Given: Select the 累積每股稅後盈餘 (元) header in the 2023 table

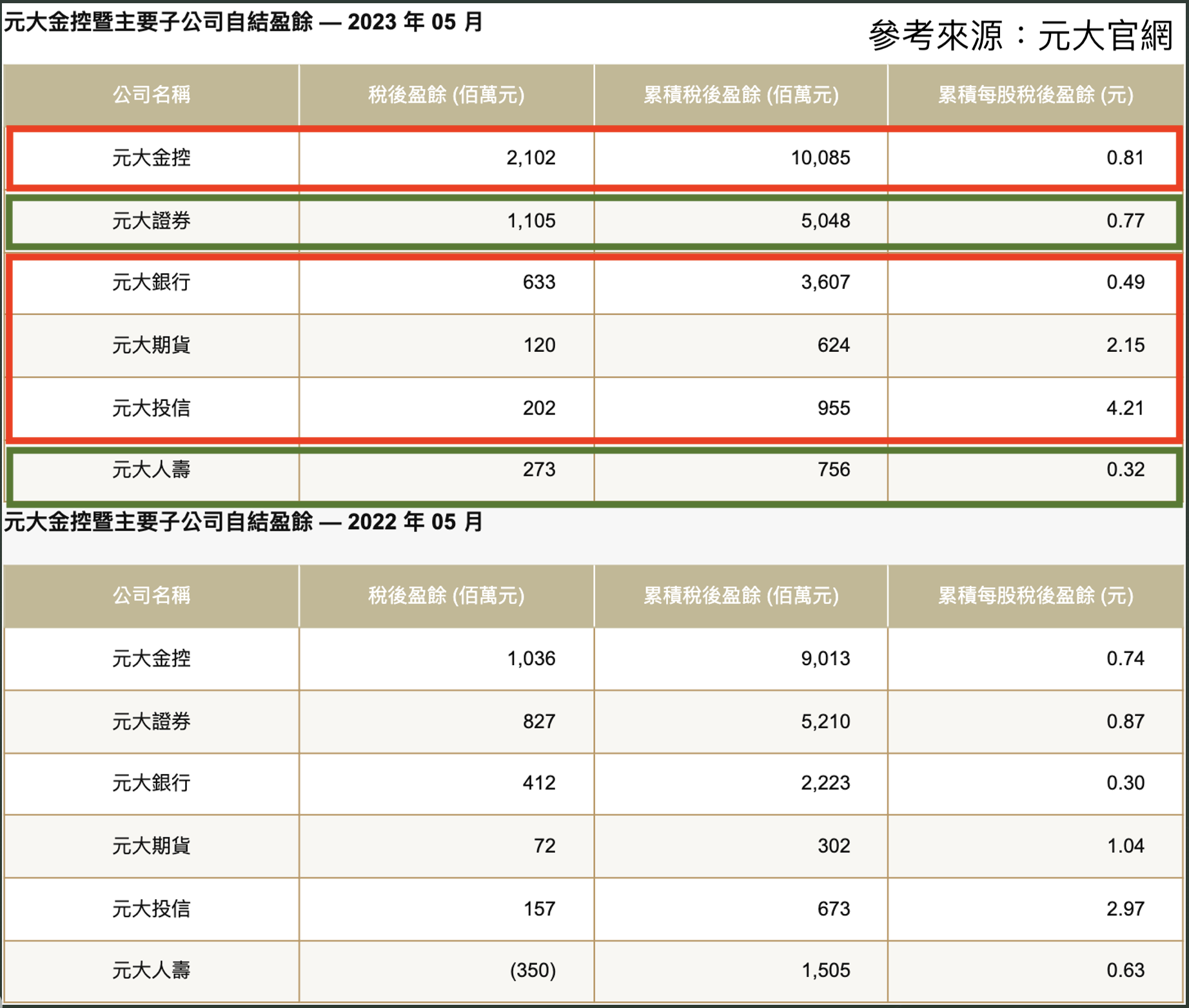Looking at the screenshot, I should click(x=1036, y=95).
